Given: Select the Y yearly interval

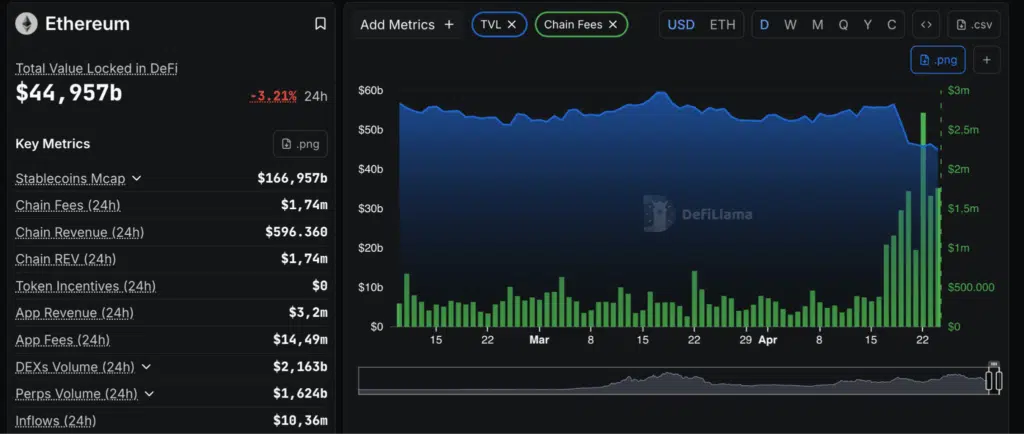Looking at the screenshot, I should [x=867, y=25].
